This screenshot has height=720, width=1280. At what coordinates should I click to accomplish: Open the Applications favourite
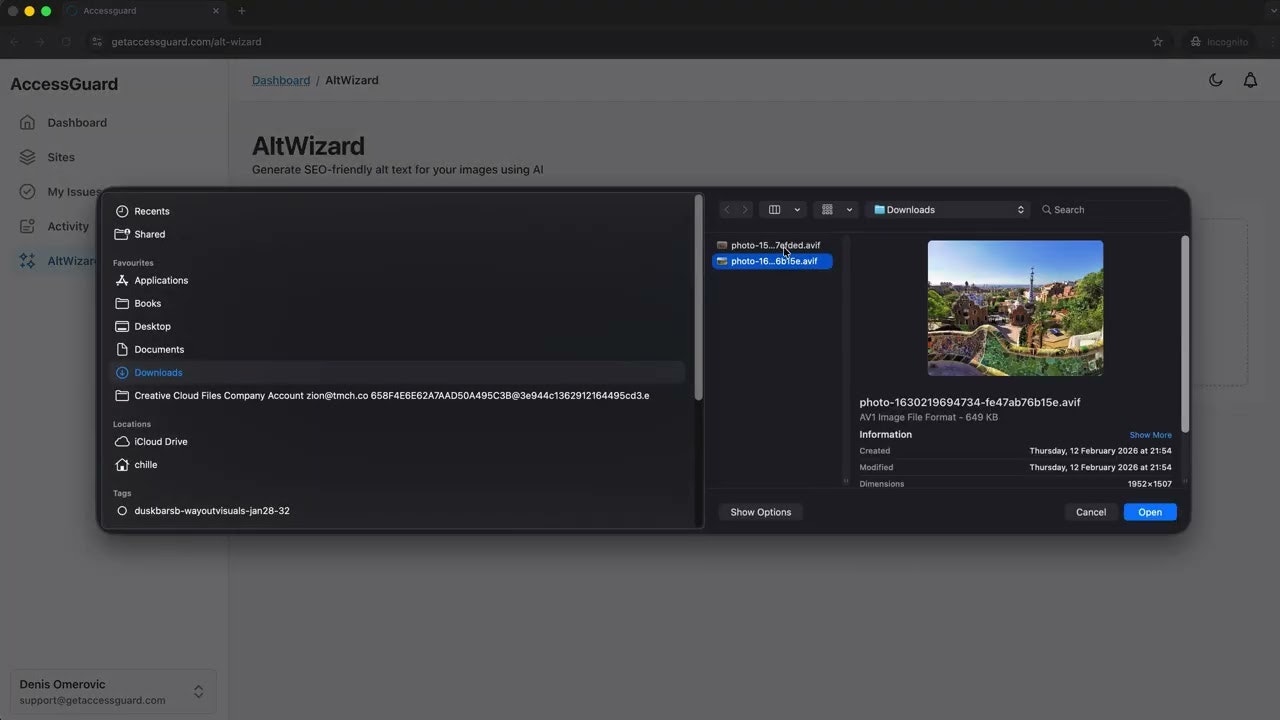pyautogui.click(x=161, y=280)
